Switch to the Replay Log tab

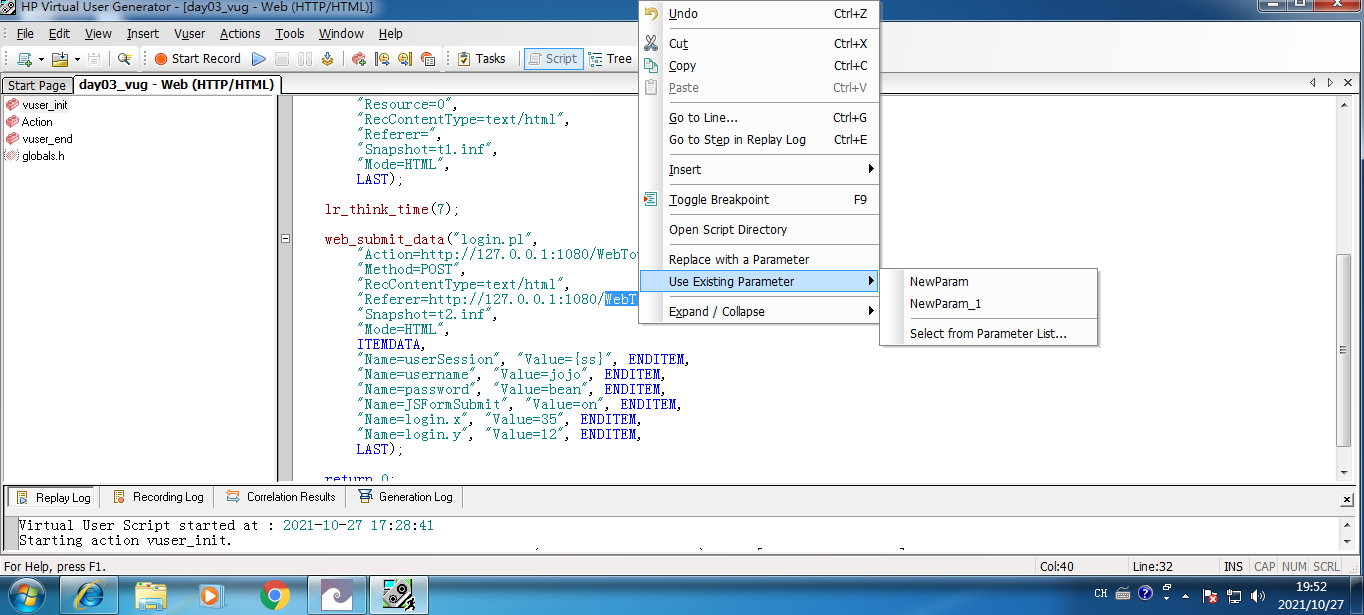[53, 497]
